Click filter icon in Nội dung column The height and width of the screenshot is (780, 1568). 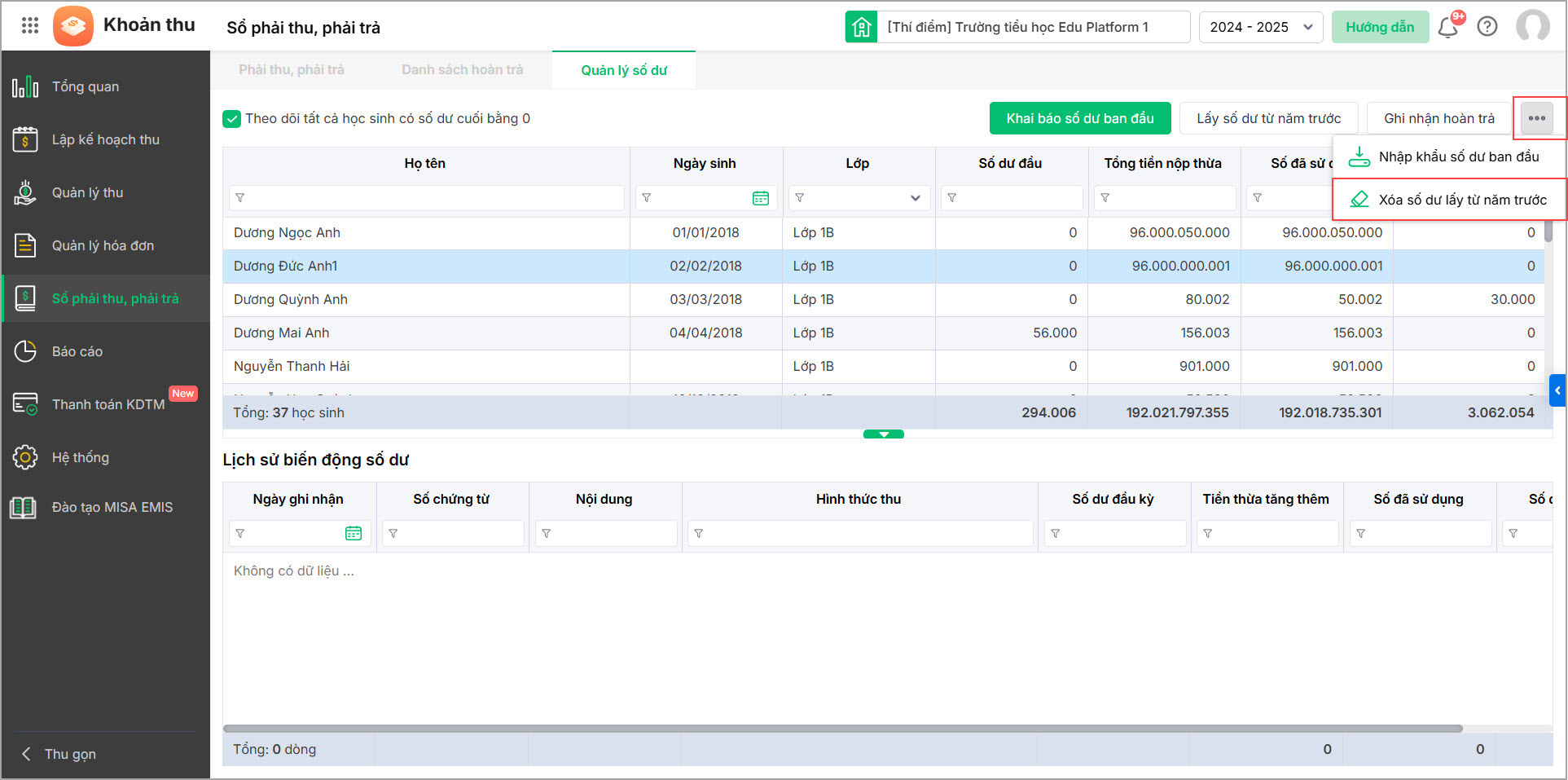click(x=547, y=534)
